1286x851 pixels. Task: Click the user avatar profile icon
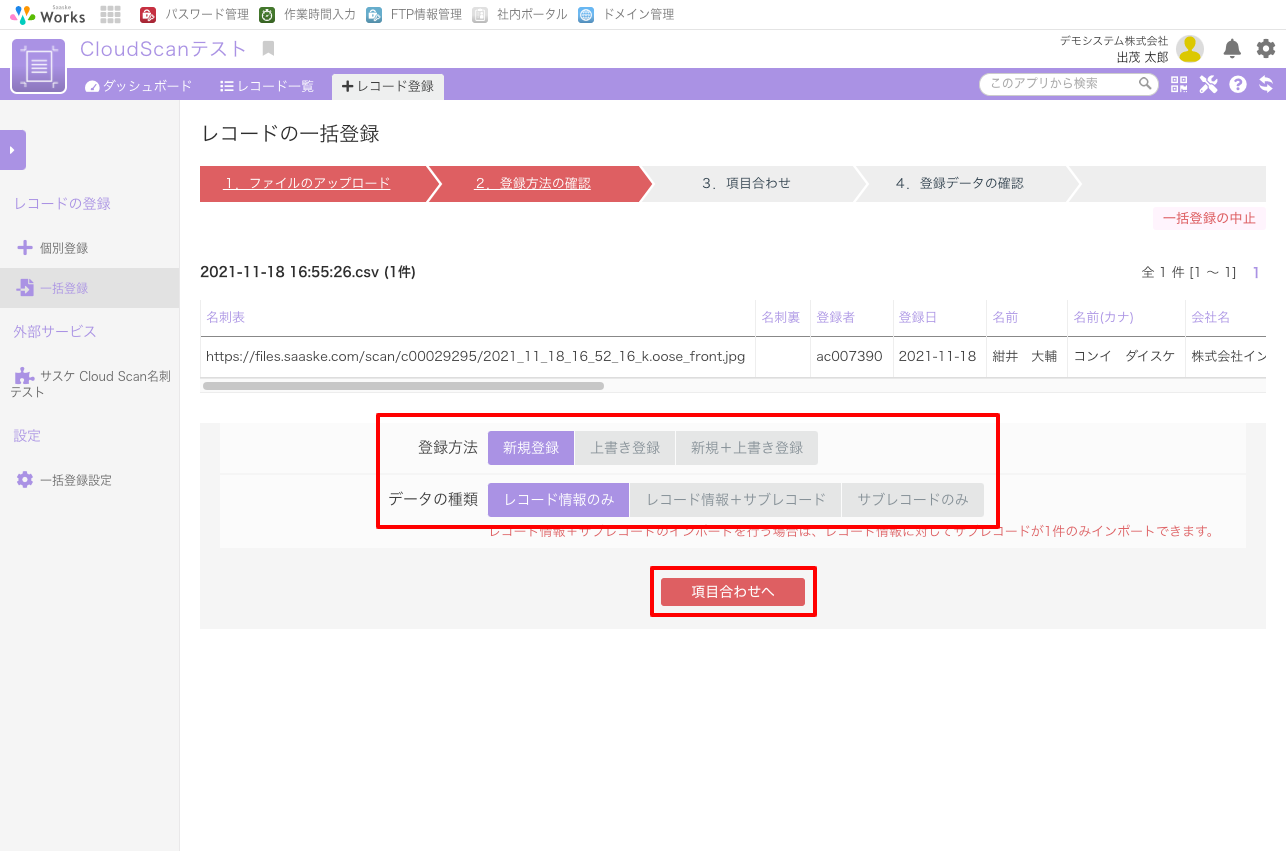tap(1189, 49)
